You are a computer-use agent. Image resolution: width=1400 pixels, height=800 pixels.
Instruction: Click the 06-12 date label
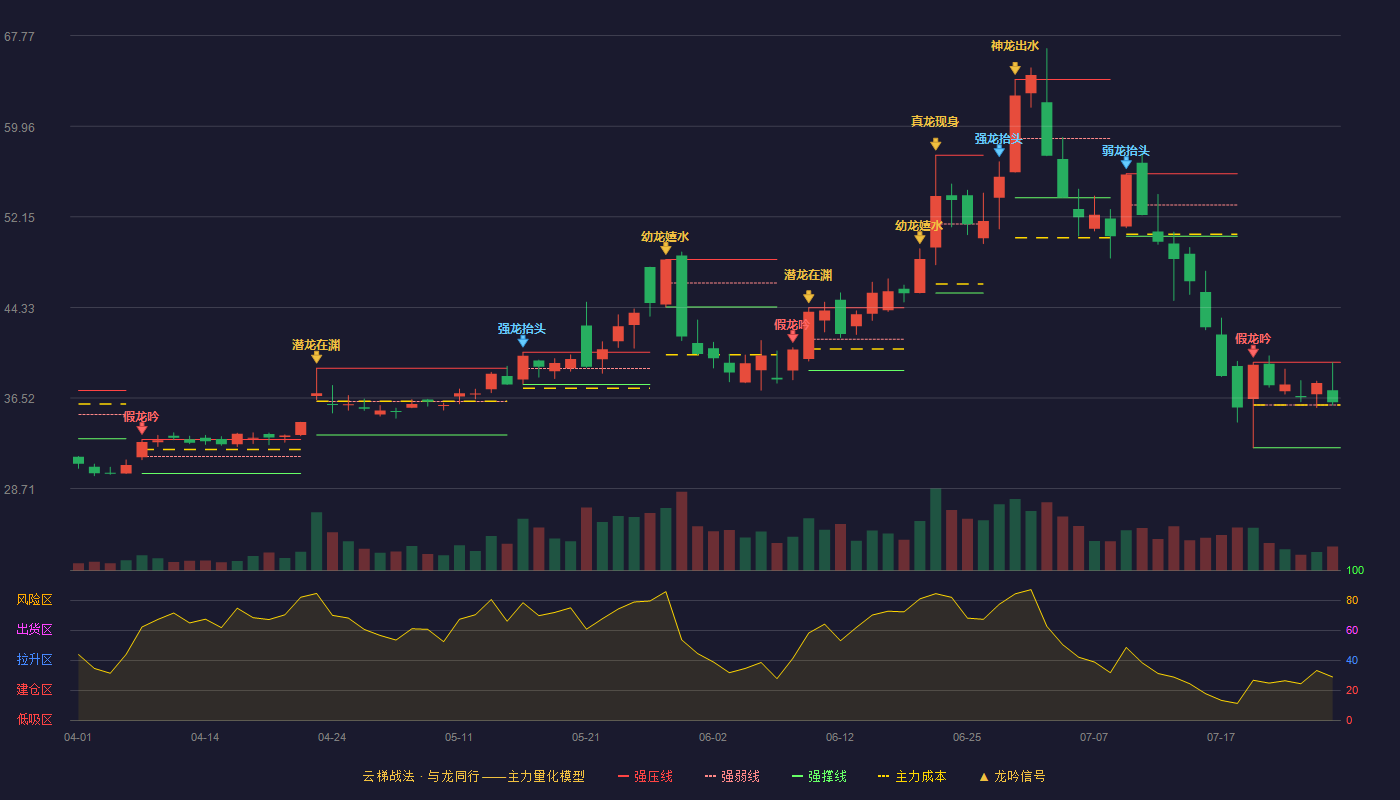(x=840, y=737)
